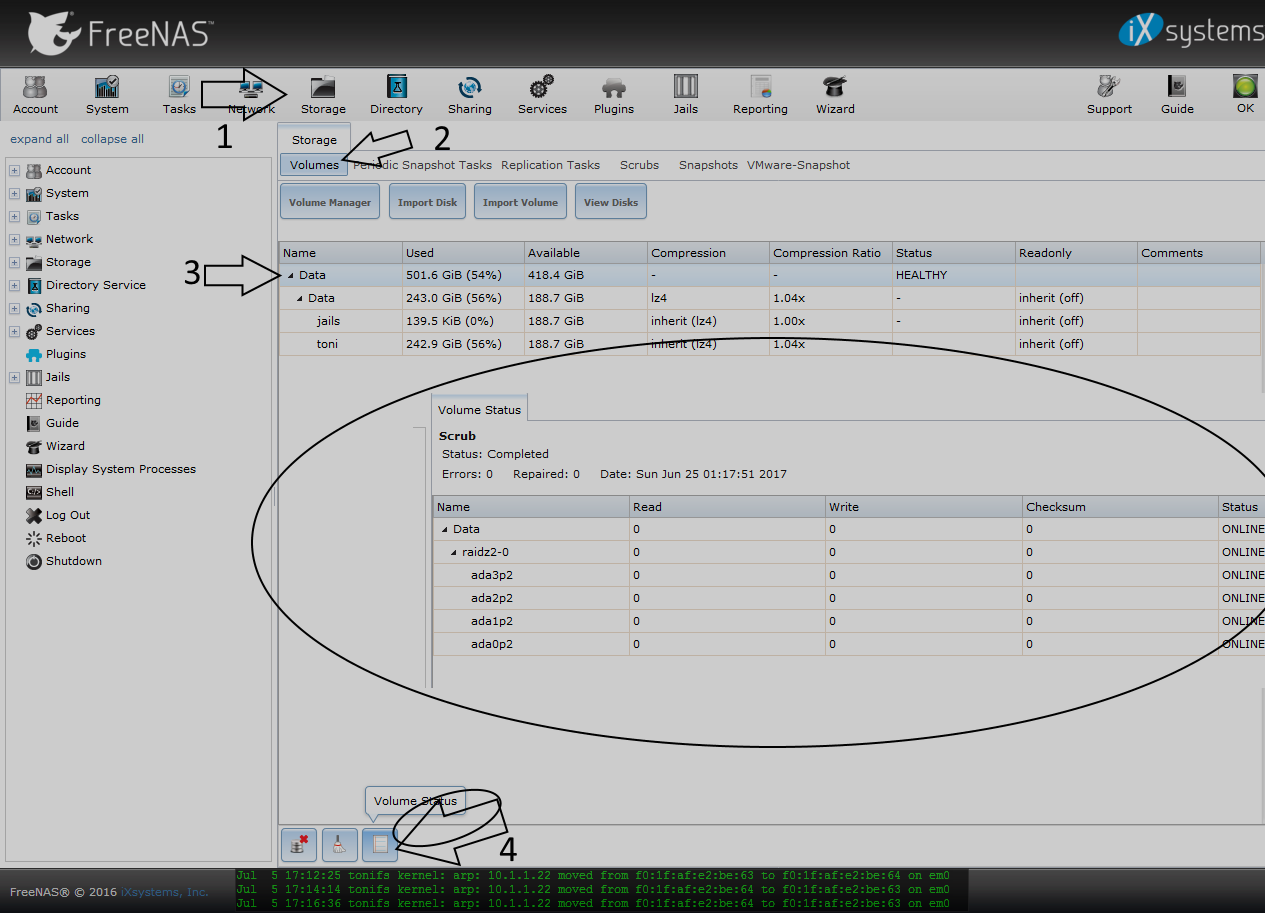Open the Storage toolbar icon
1265x913 pixels.
(x=323, y=95)
